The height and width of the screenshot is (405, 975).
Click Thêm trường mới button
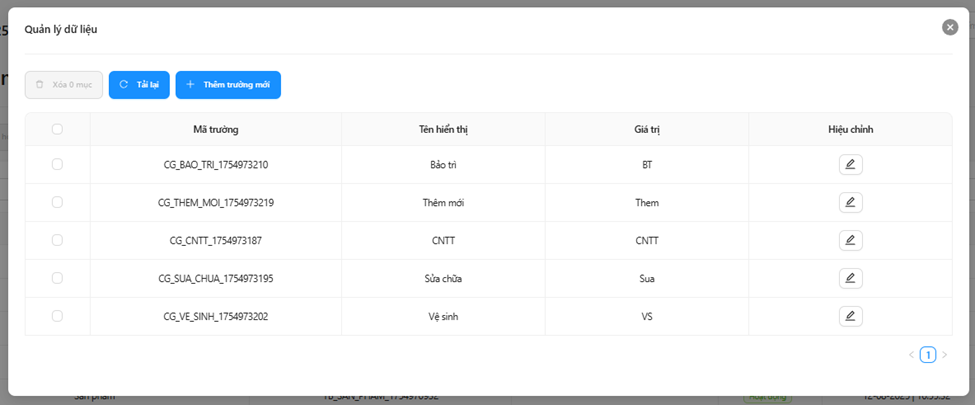click(228, 85)
